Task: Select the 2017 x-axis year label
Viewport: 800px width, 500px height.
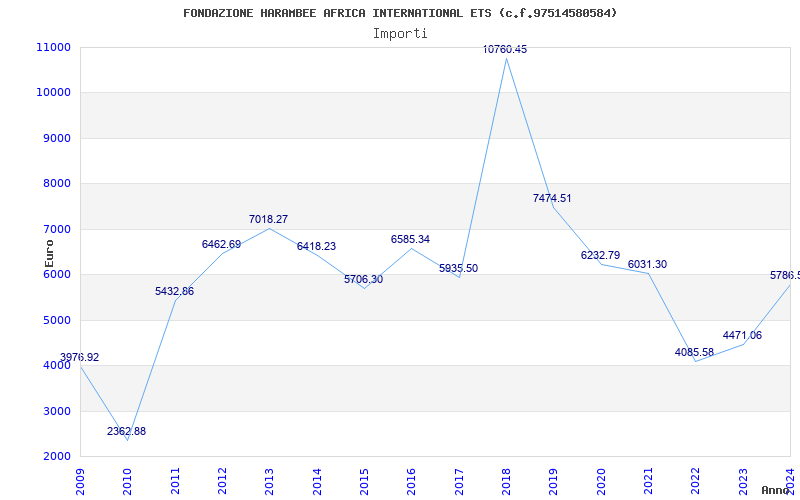Action: point(459,482)
